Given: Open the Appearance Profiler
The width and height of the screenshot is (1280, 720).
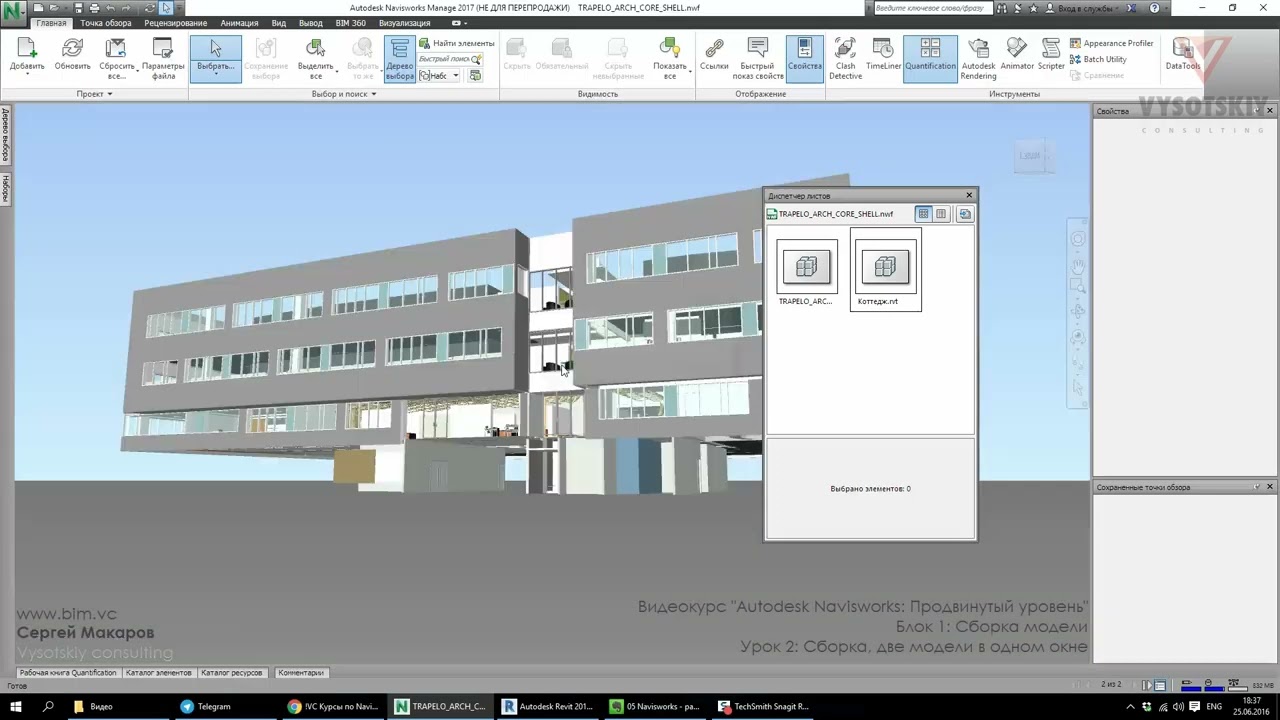Looking at the screenshot, I should 1111,43.
